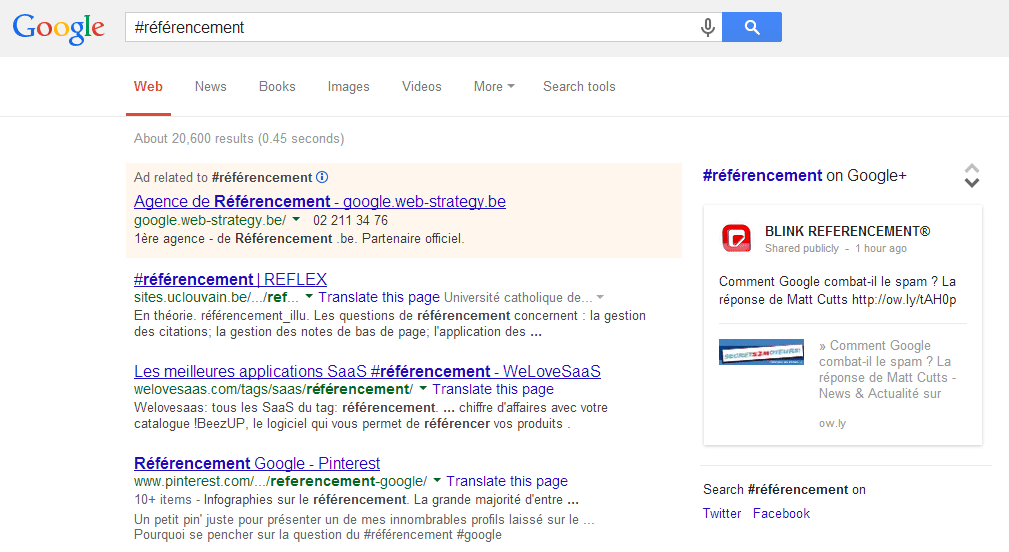Translate the pinterest.com Pinterest result page
Image resolution: width=1009 pixels, height=552 pixels.
507,481
